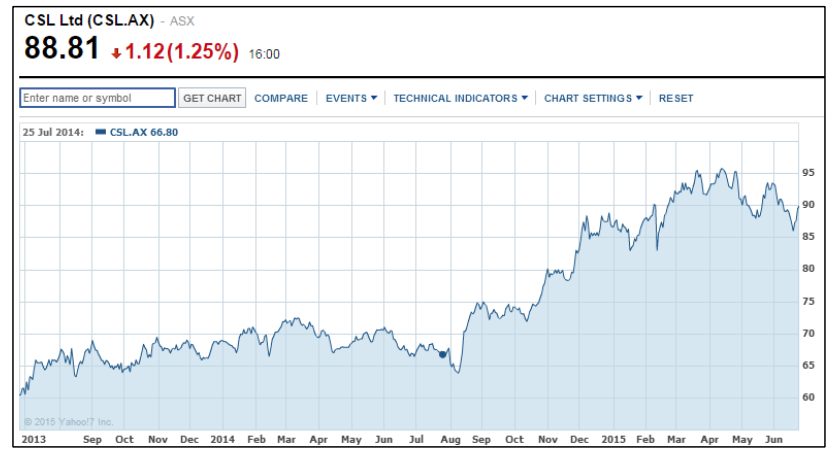
Task: Click the 25 Jul 2014 data point marker
Action: tap(442, 354)
